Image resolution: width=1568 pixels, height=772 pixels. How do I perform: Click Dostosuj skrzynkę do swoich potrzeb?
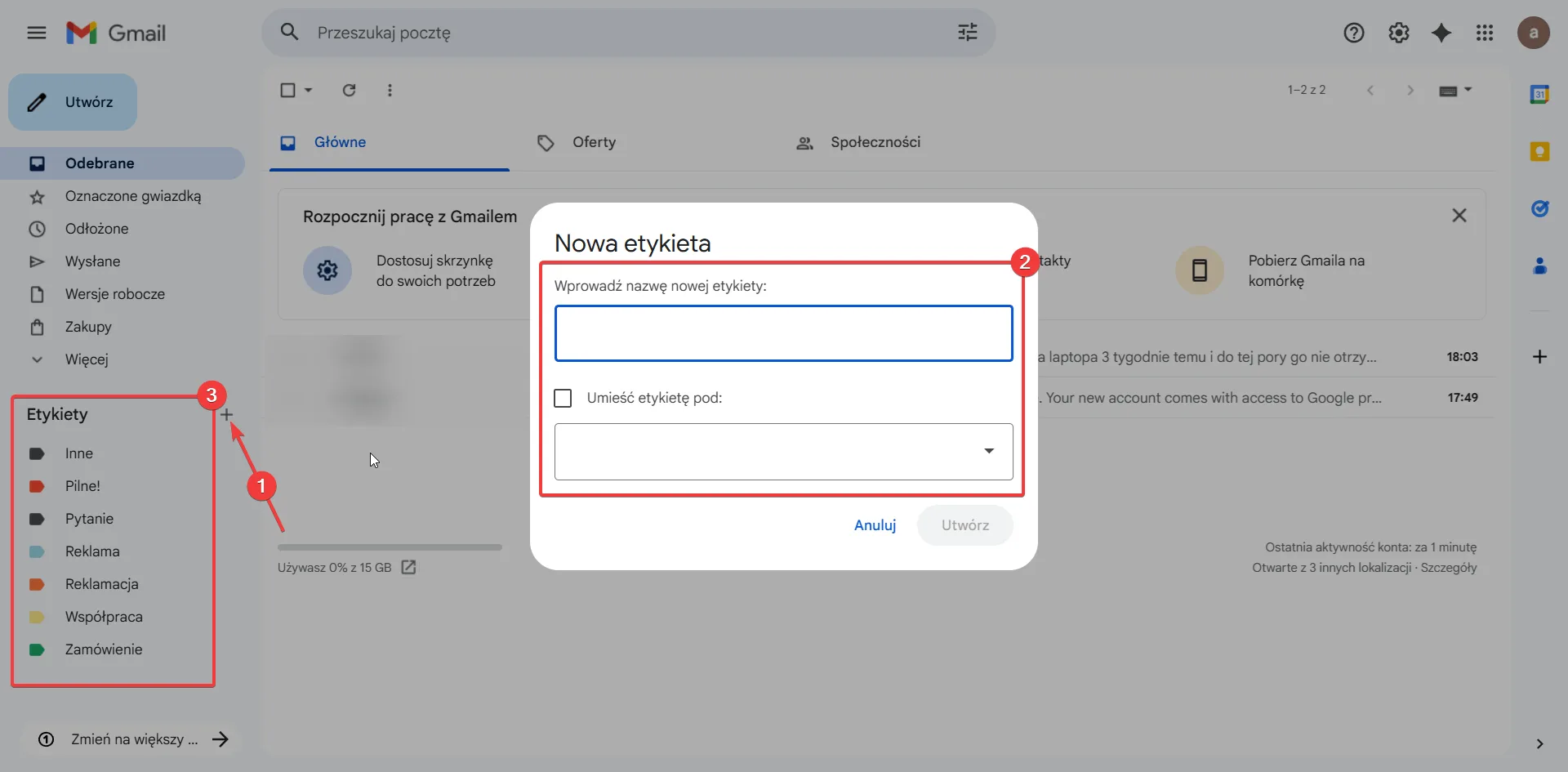[435, 270]
